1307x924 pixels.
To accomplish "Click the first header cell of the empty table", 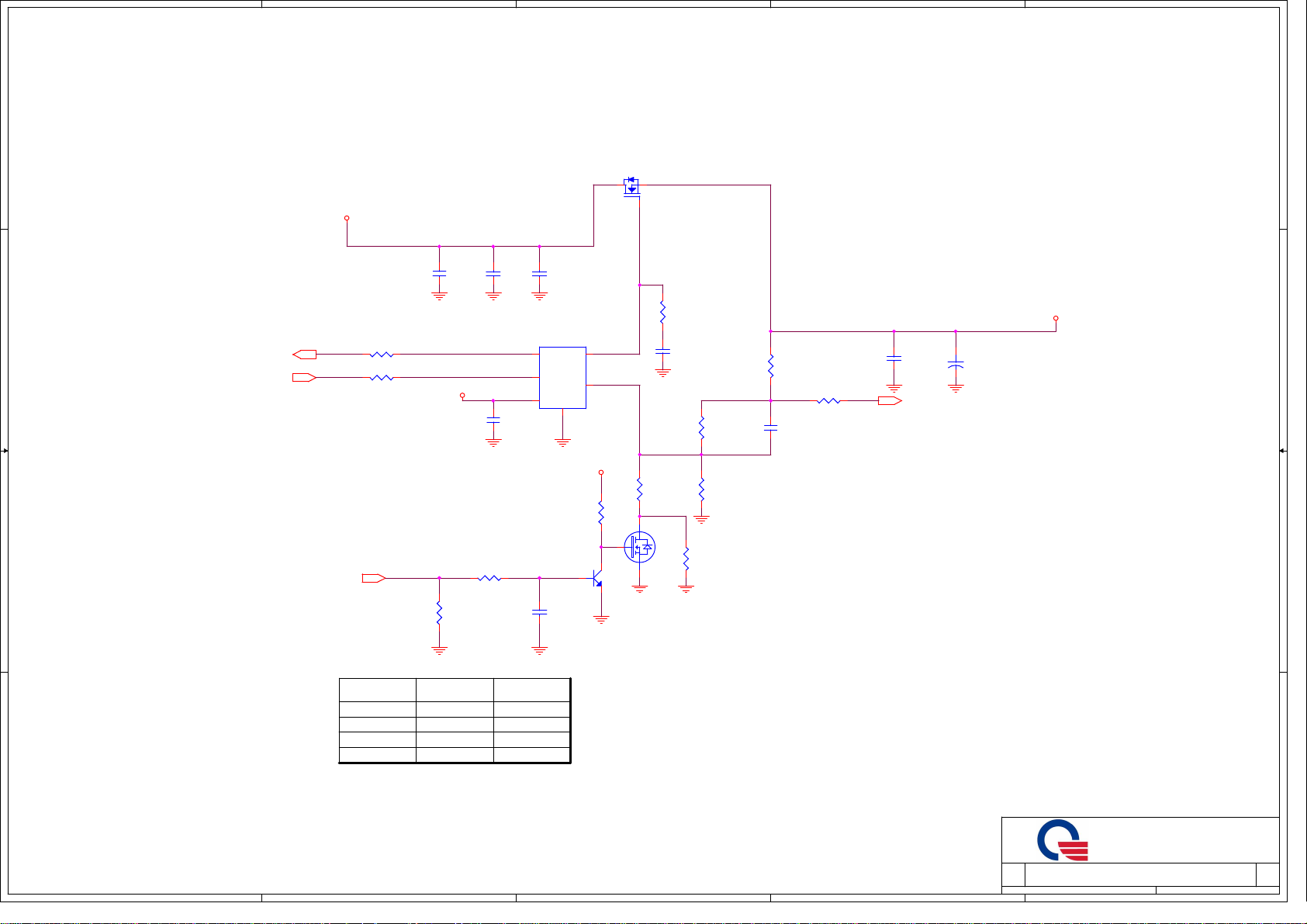I will [377, 690].
